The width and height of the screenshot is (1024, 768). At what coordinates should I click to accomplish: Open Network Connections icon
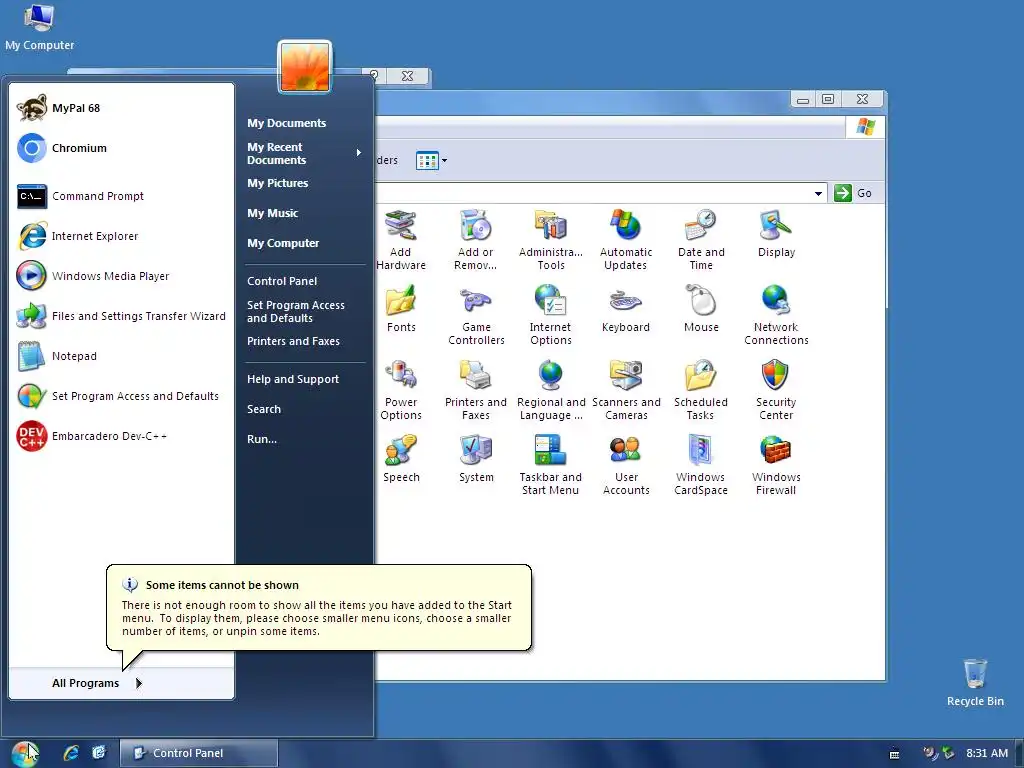776,315
